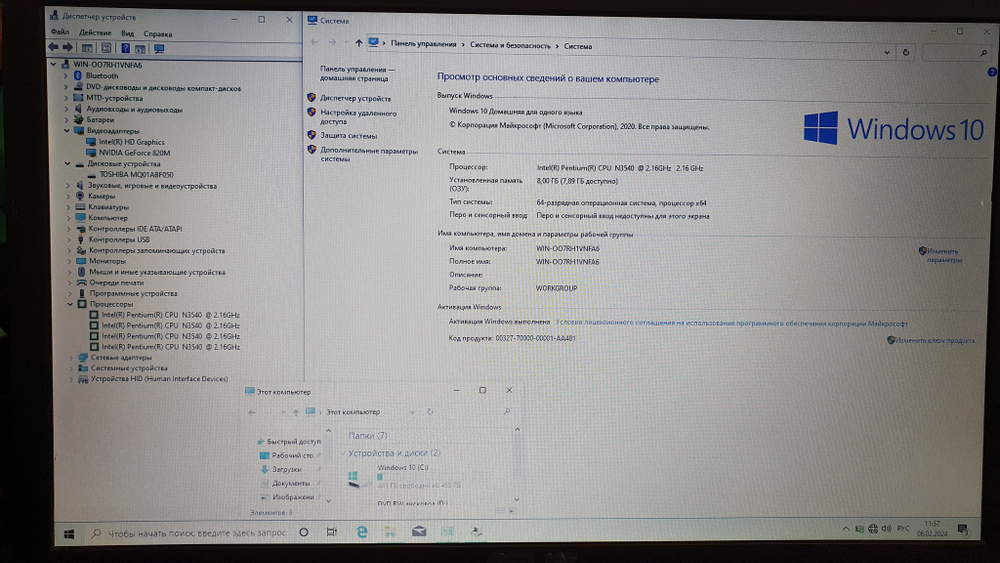Expand the Мониторы category

(69, 261)
